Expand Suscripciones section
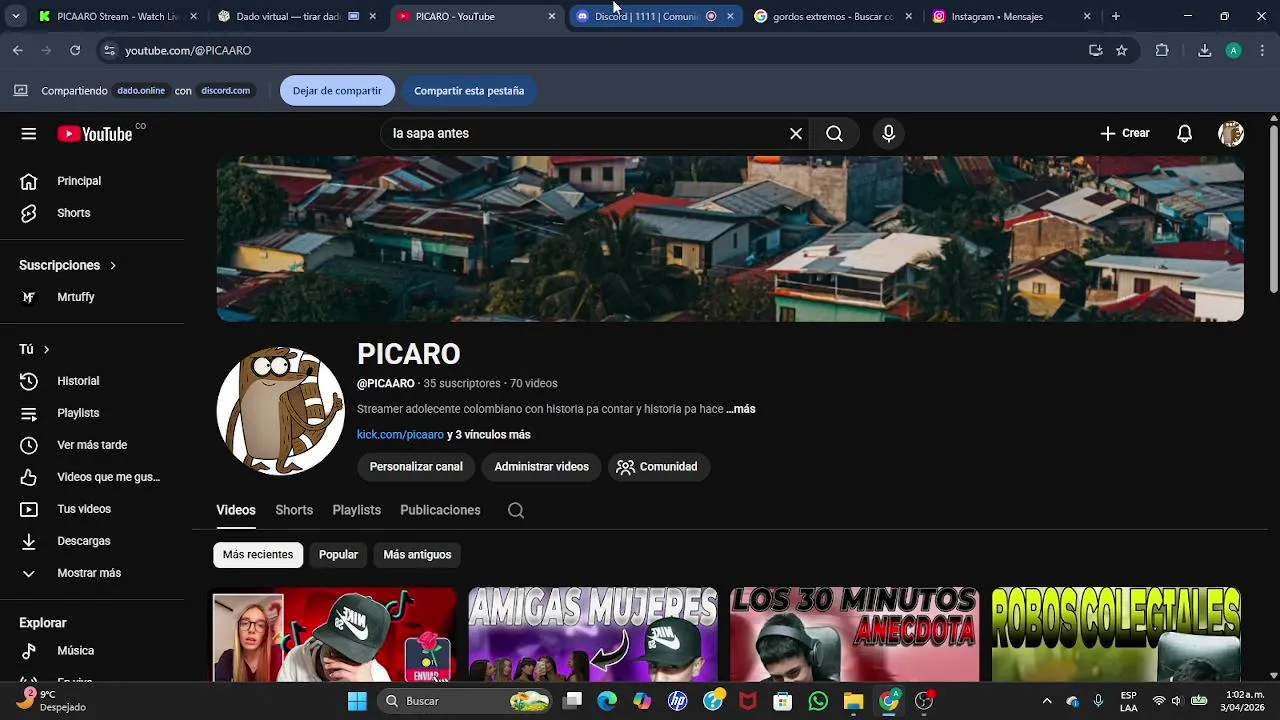The image size is (1280, 720). coord(68,265)
